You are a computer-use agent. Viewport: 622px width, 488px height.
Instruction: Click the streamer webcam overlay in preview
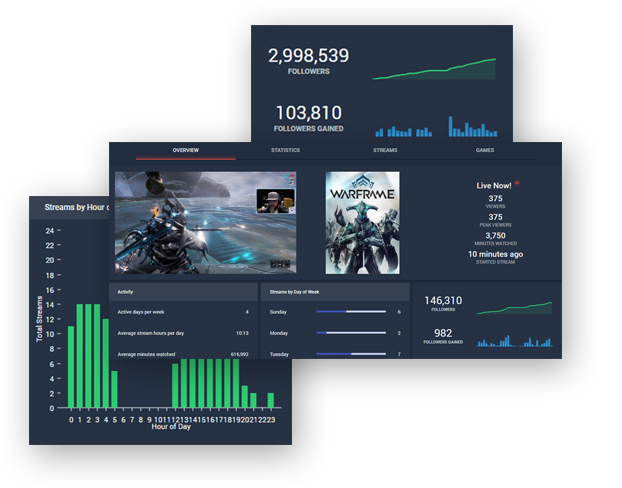276,201
